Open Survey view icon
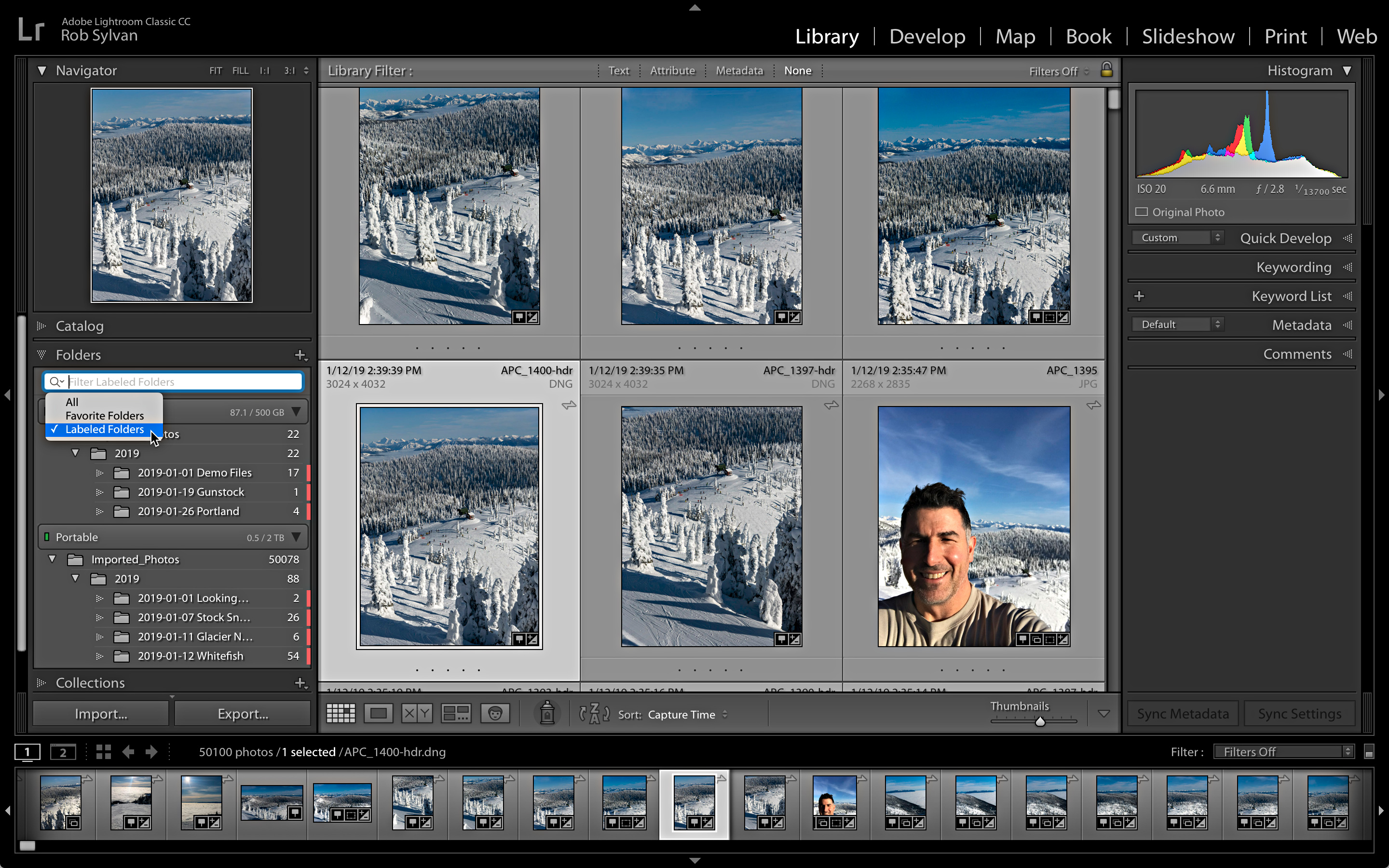 click(456, 714)
